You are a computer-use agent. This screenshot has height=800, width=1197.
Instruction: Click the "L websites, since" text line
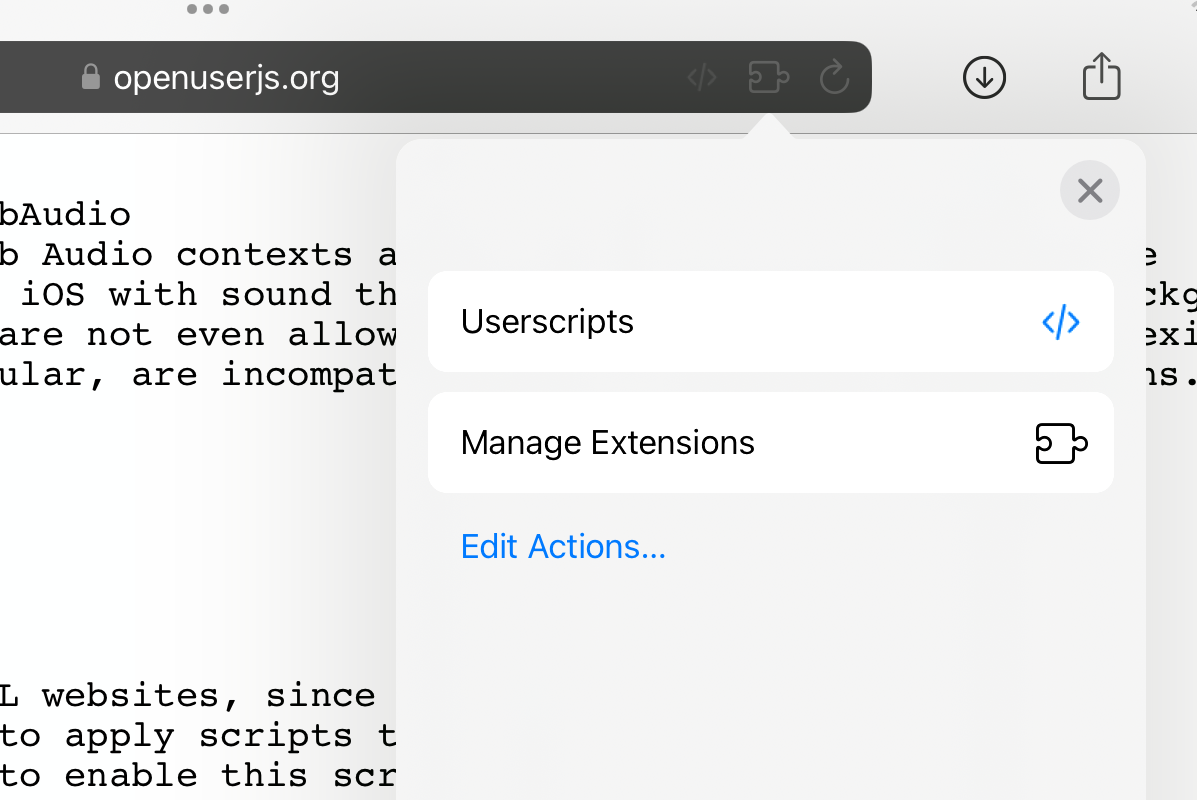pos(188,695)
